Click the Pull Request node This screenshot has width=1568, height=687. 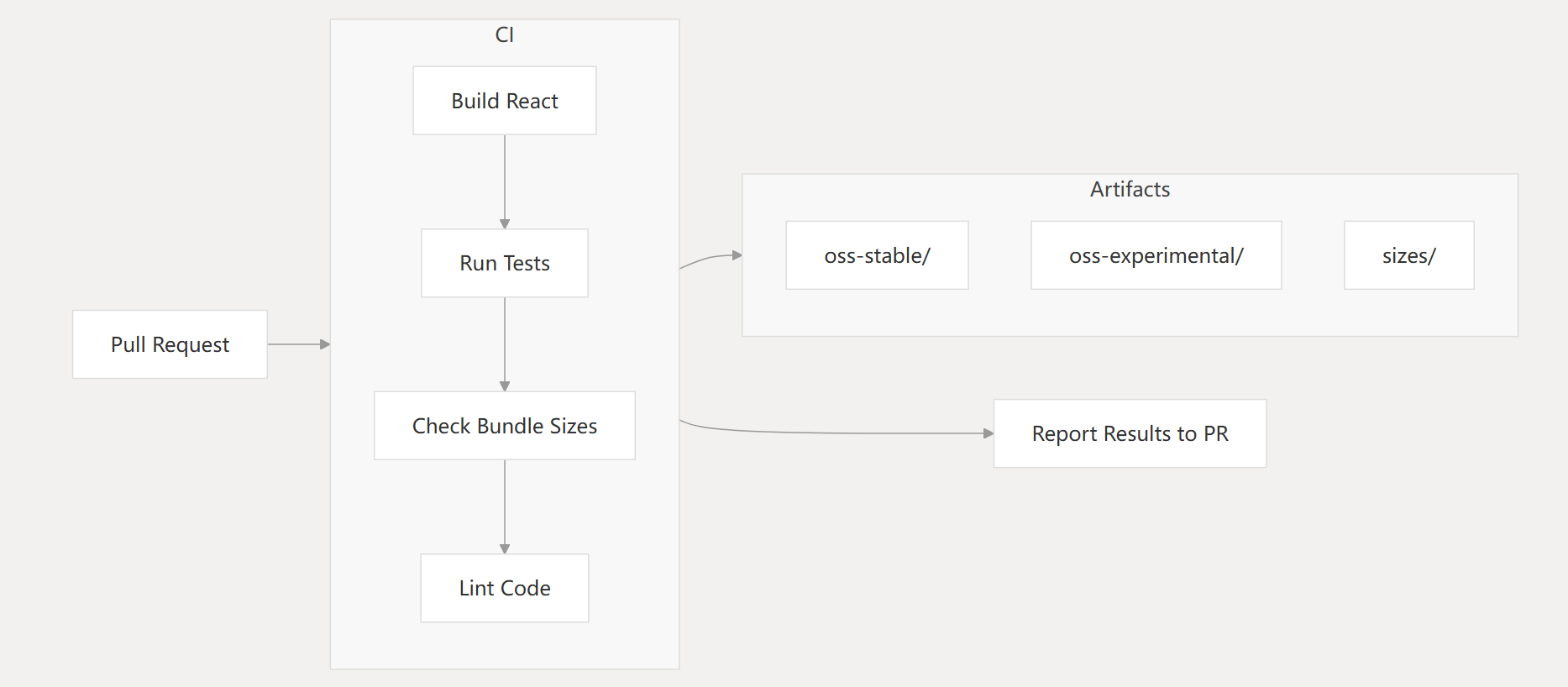170,344
